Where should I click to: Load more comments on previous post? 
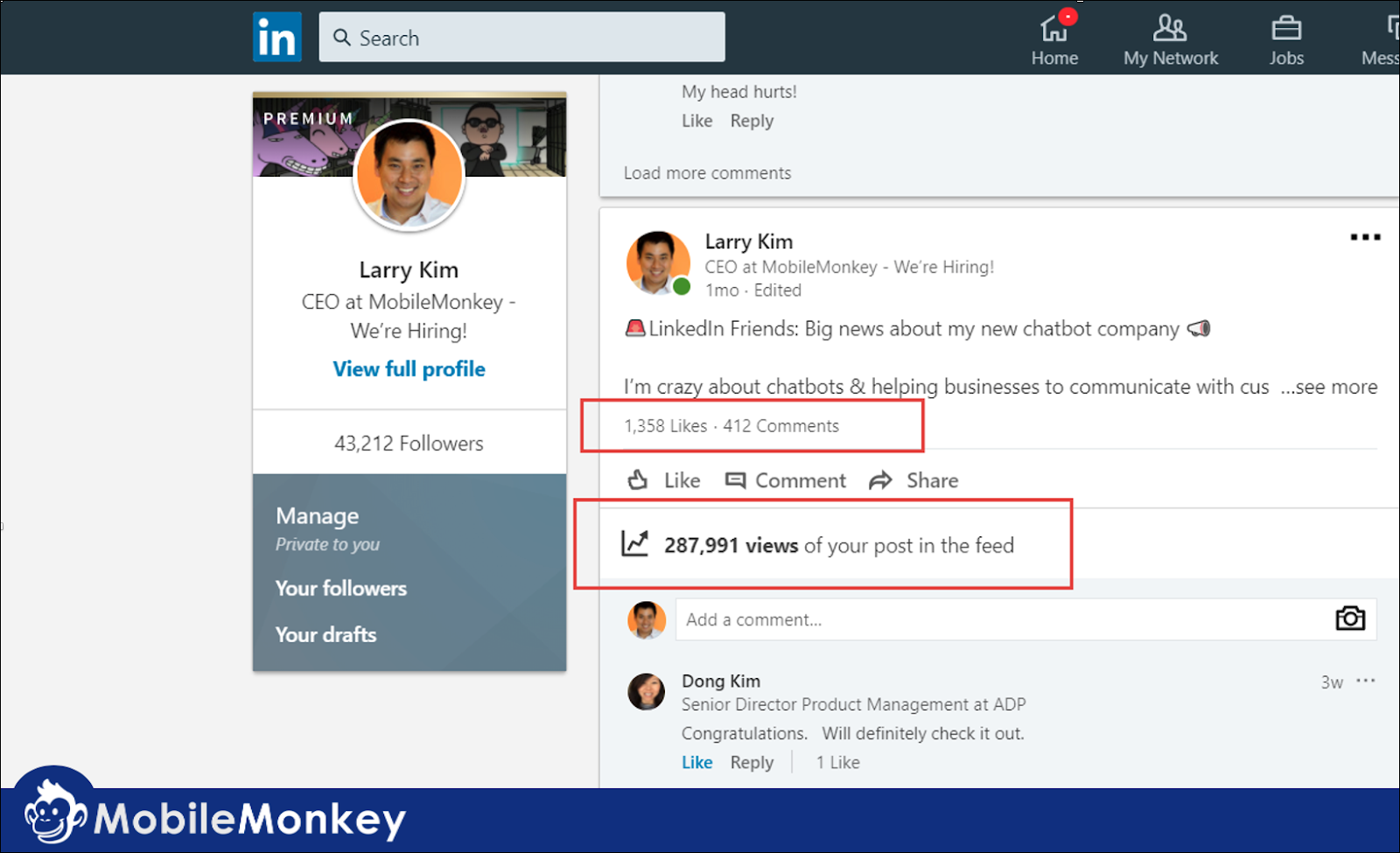pos(707,173)
